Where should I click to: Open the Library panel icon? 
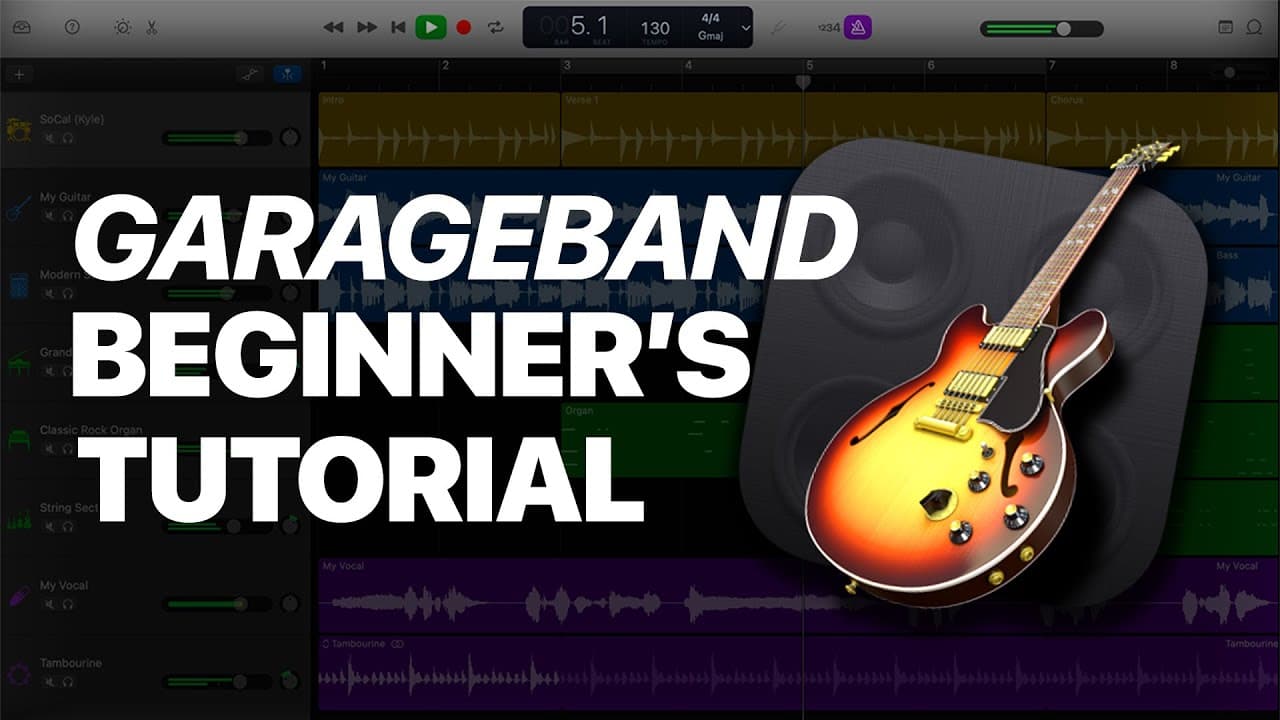(22, 28)
